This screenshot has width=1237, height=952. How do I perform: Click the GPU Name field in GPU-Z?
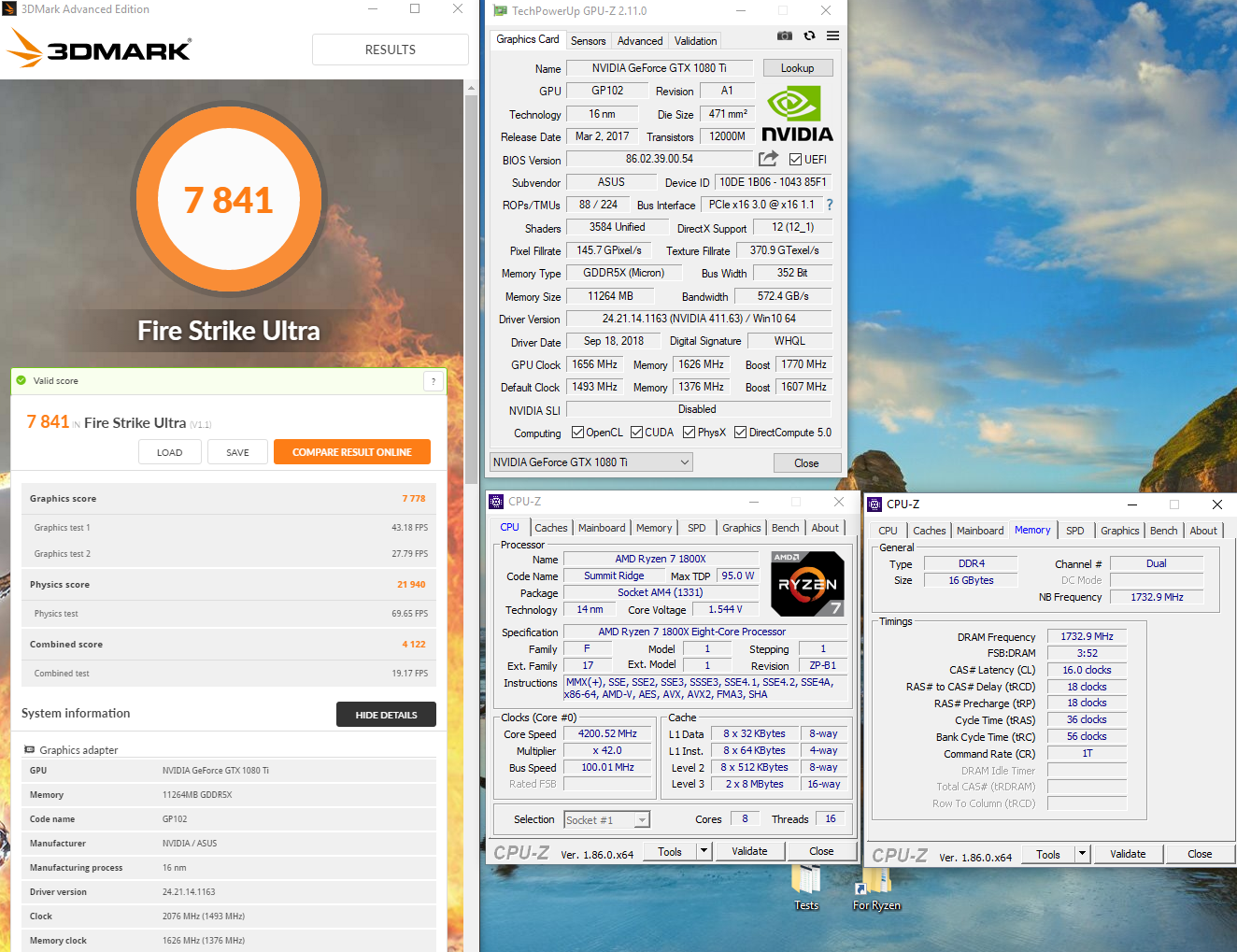point(660,68)
